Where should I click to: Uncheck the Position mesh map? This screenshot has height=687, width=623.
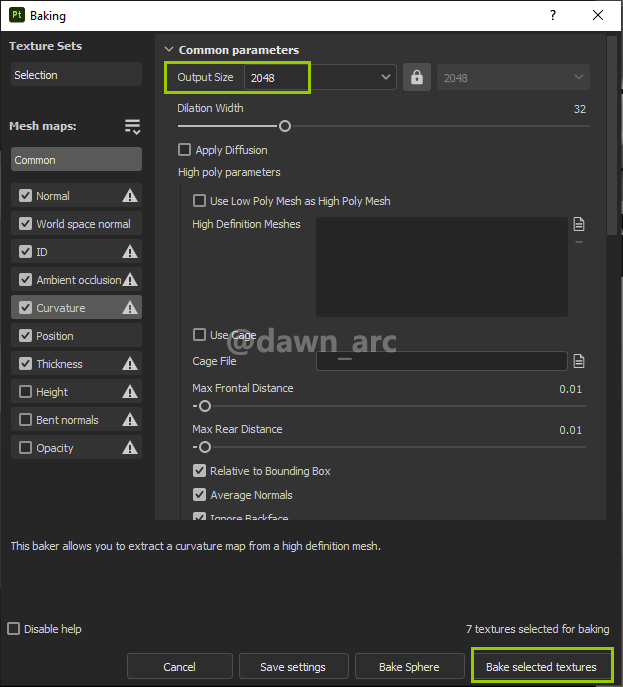(25, 336)
